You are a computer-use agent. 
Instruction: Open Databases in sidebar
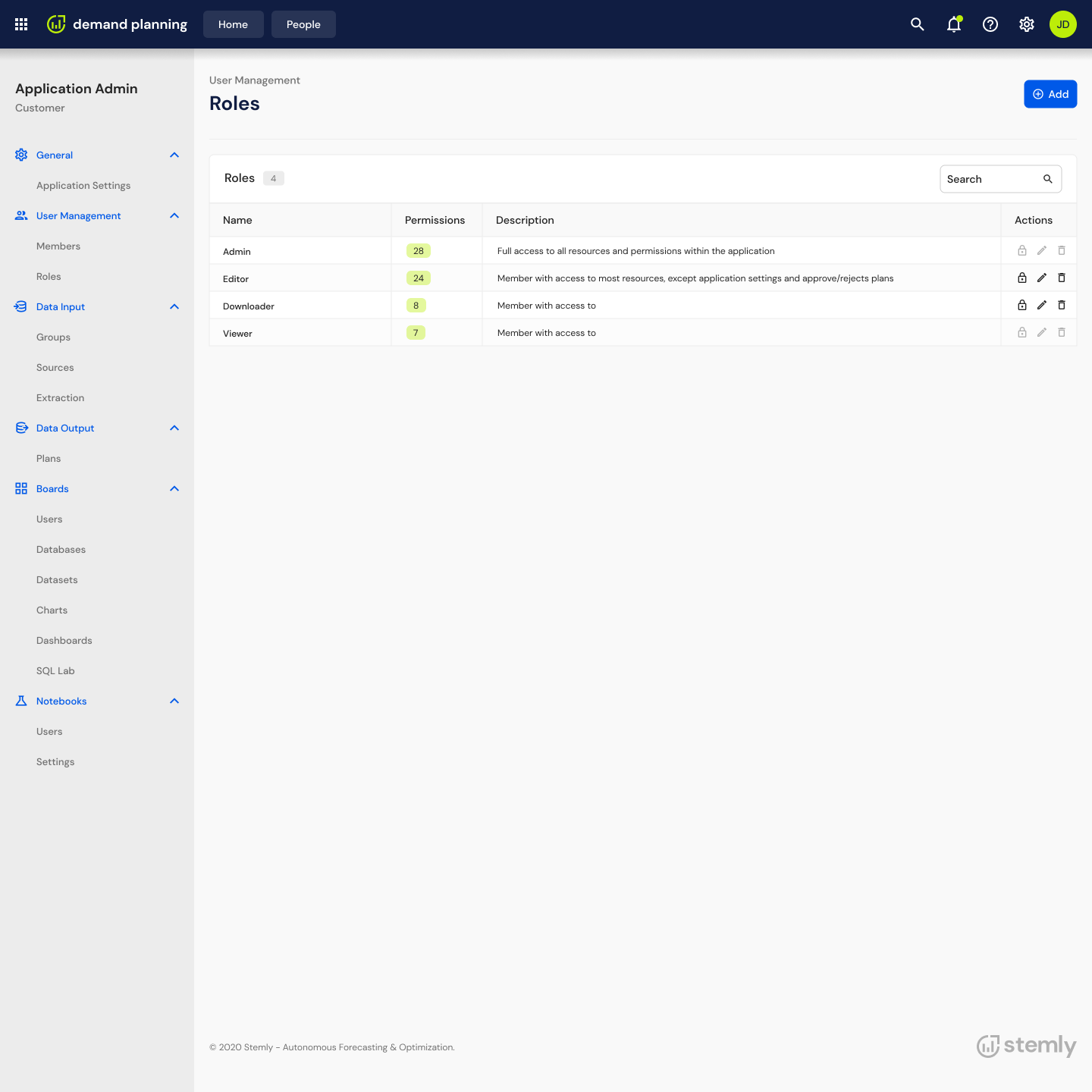coord(61,549)
